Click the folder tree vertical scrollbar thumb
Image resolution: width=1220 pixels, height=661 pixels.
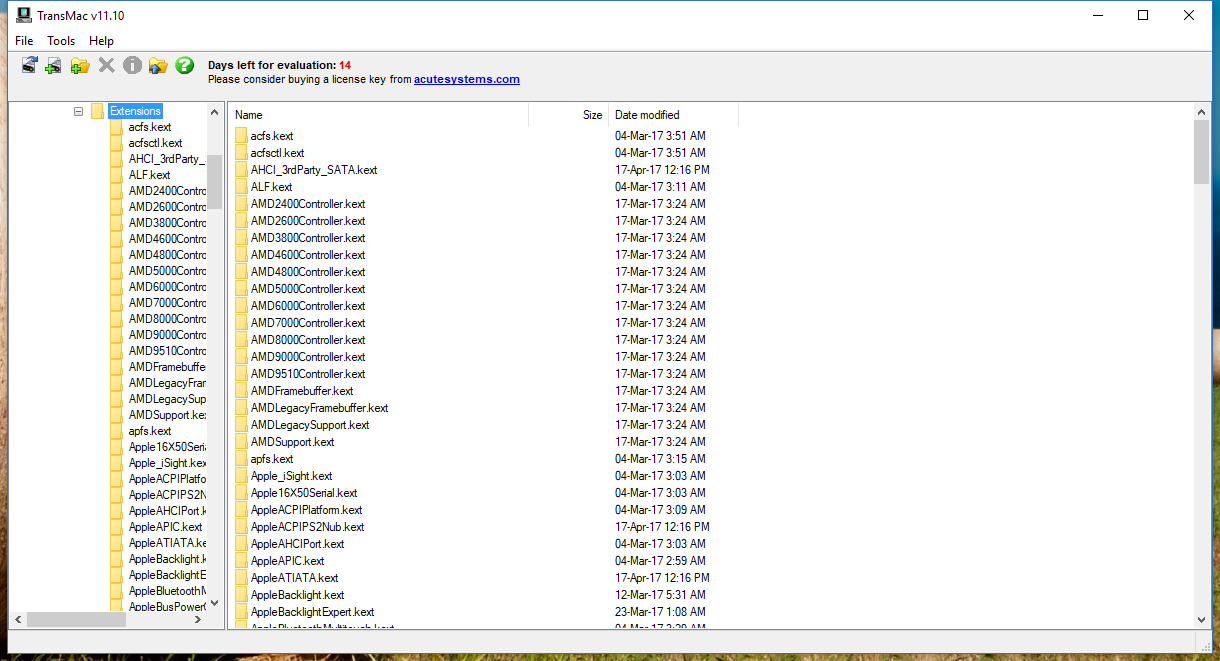coord(215,181)
